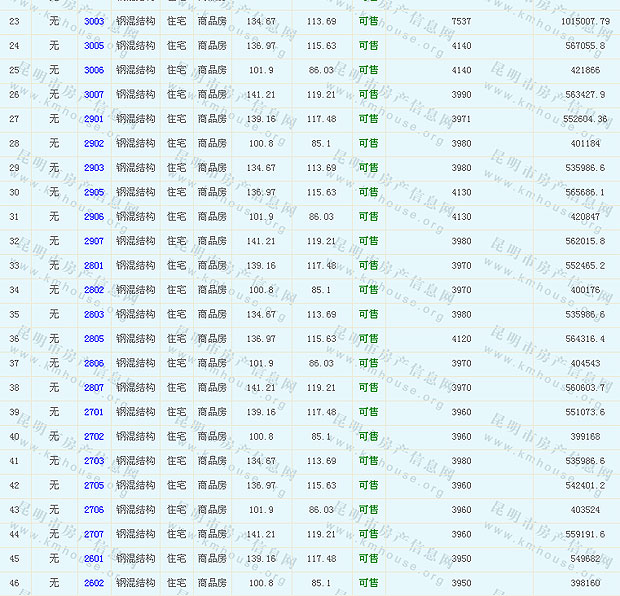Click room number 2707
The height and width of the screenshot is (596, 620).
(x=94, y=534)
